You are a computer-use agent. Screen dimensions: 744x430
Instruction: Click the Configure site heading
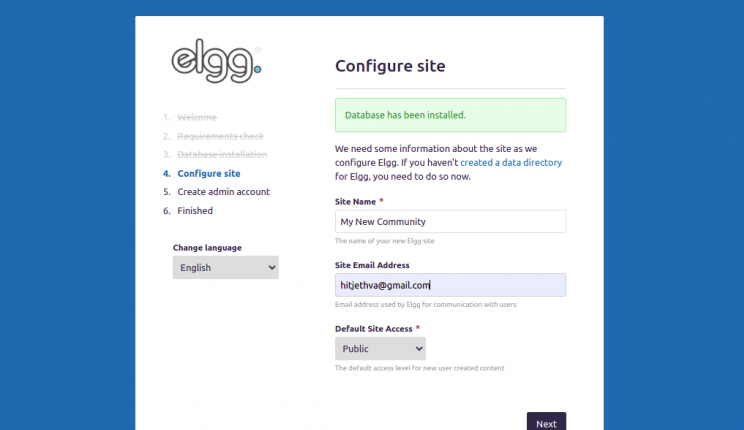click(390, 66)
